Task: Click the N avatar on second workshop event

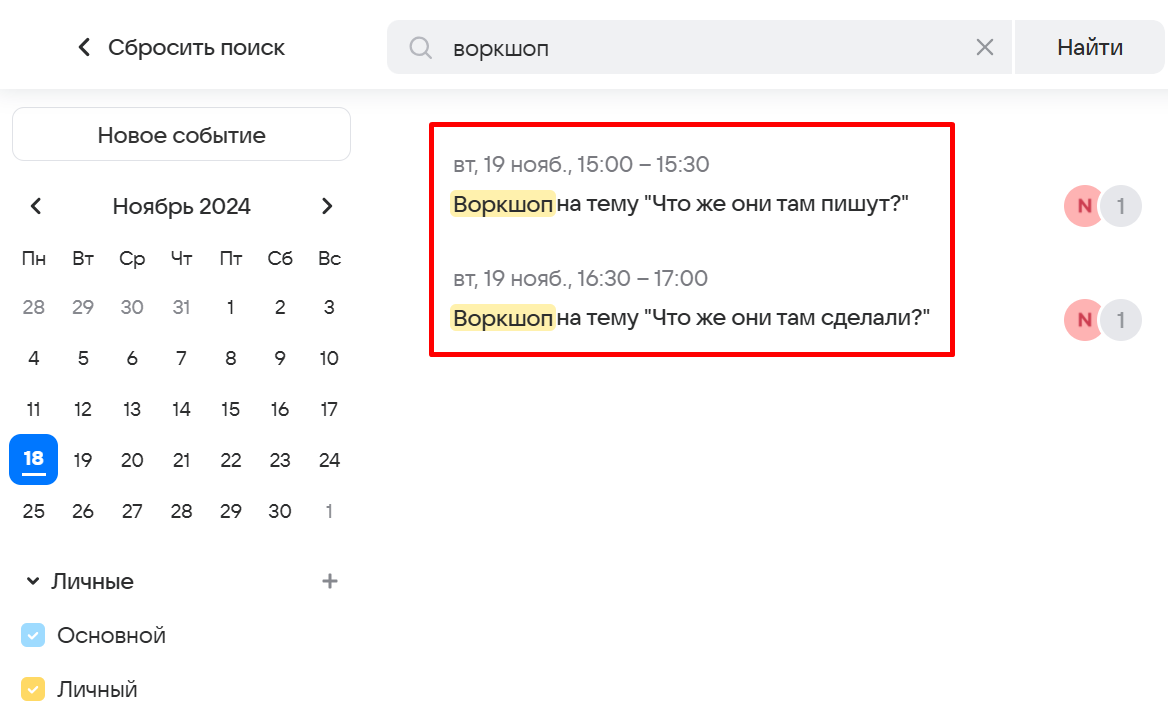Action: (x=1084, y=320)
